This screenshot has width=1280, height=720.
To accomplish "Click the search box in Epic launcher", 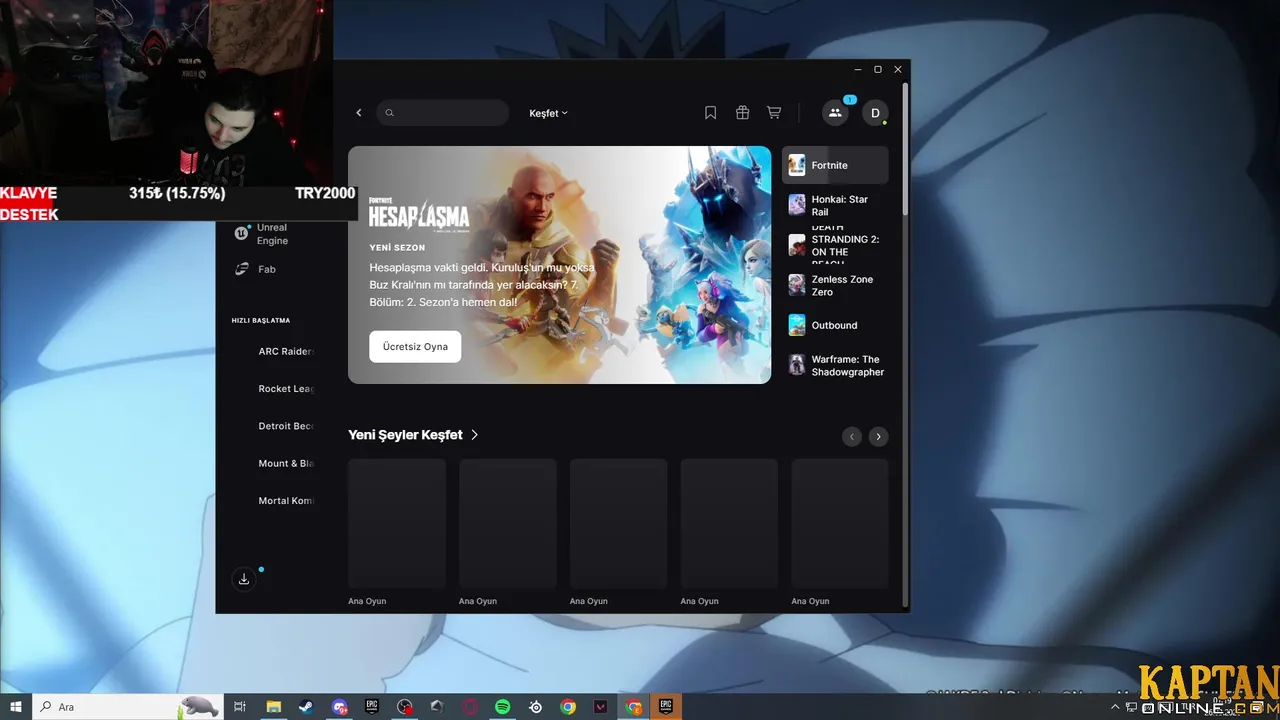I will pyautogui.click(x=443, y=113).
